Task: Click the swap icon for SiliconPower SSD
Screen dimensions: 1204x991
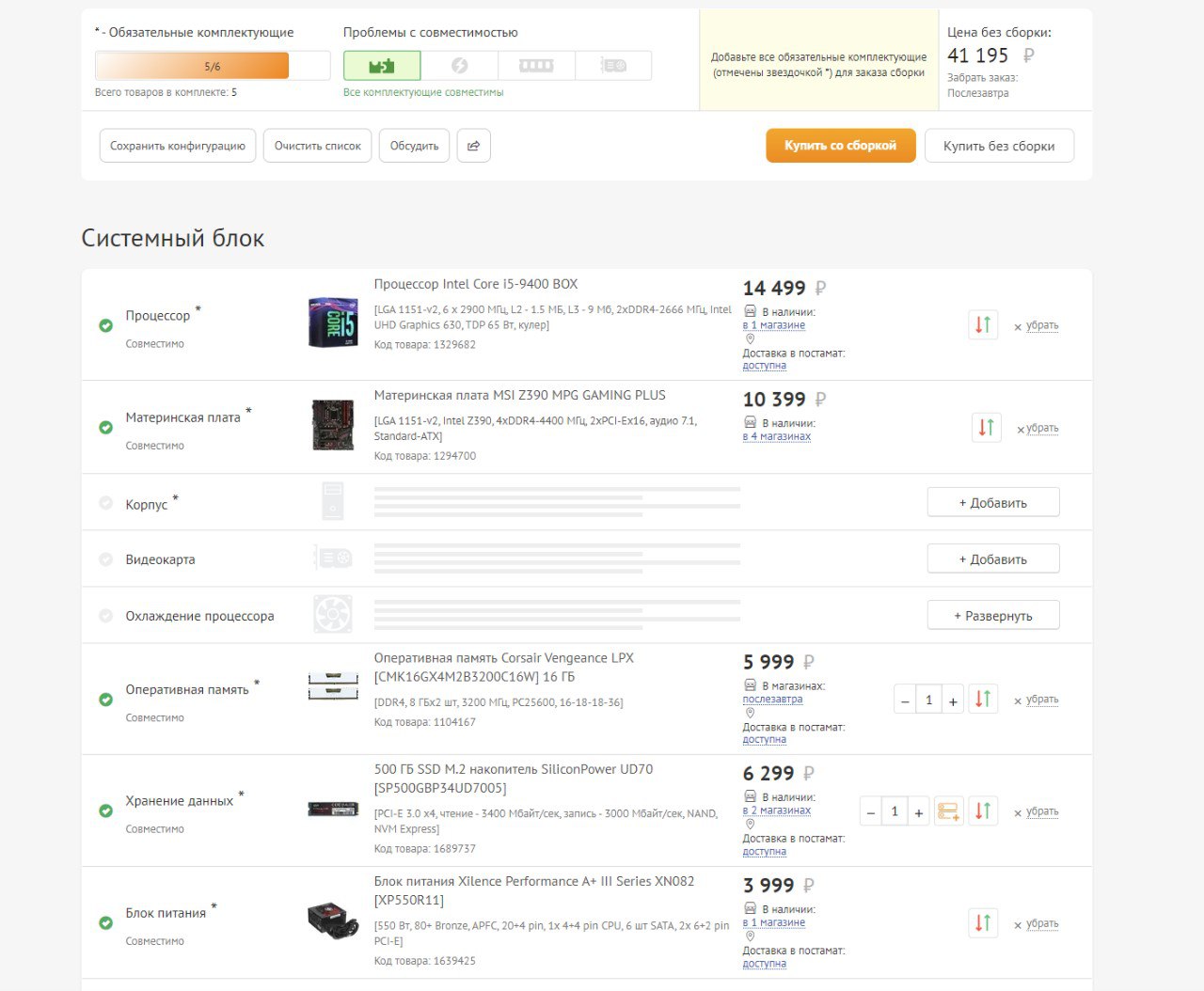Action: point(983,810)
